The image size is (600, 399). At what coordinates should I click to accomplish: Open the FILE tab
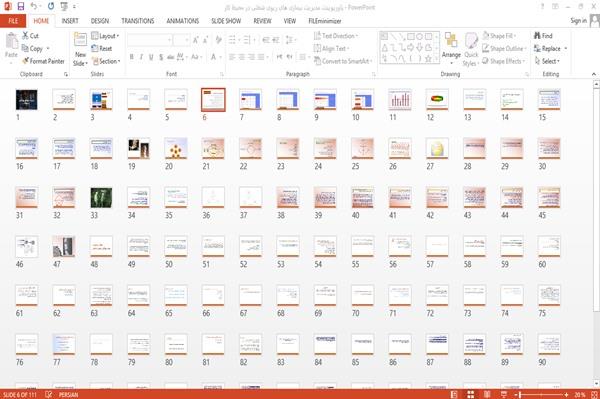tap(13, 21)
